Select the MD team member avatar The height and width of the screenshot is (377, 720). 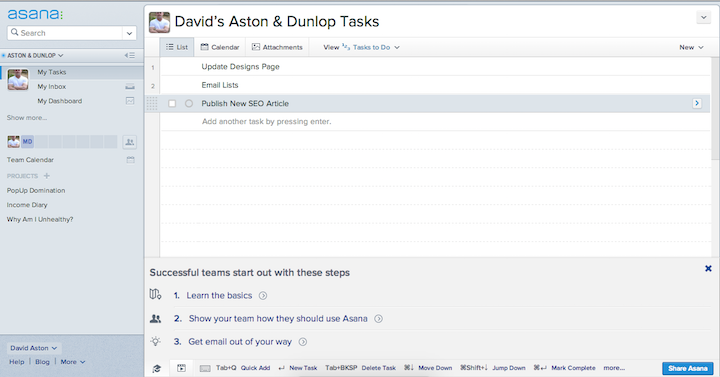coord(28,141)
